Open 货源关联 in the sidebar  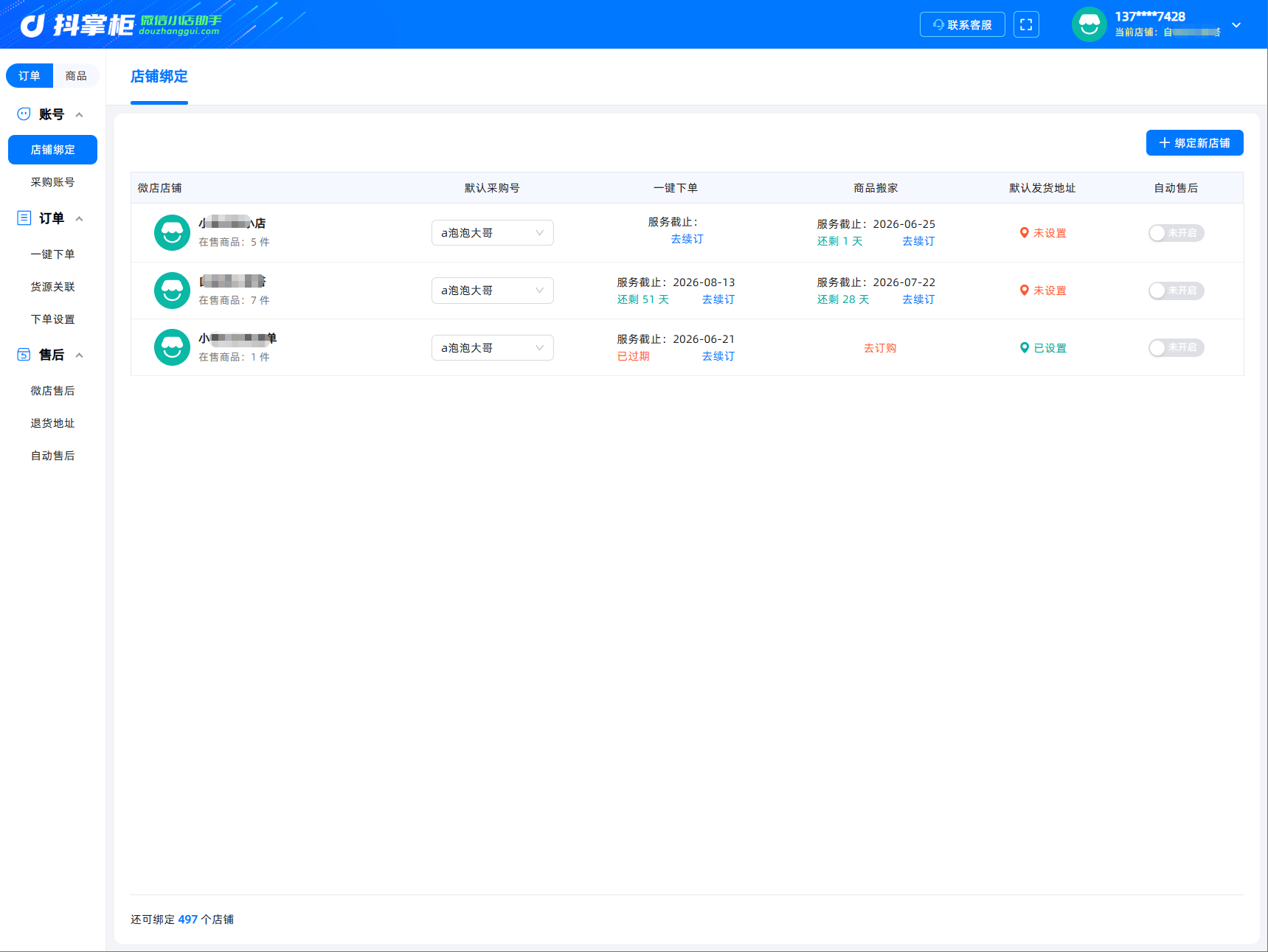click(52, 287)
